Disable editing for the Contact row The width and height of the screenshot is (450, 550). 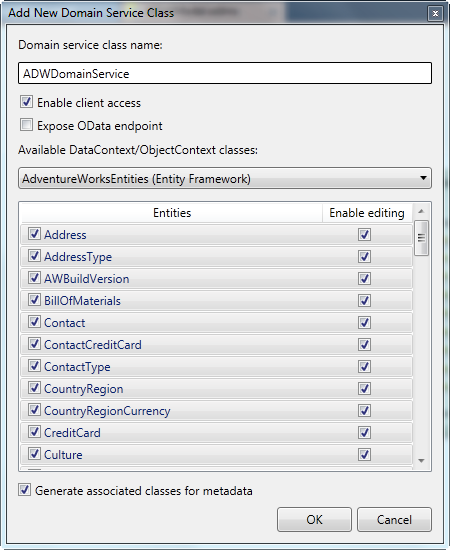364,322
